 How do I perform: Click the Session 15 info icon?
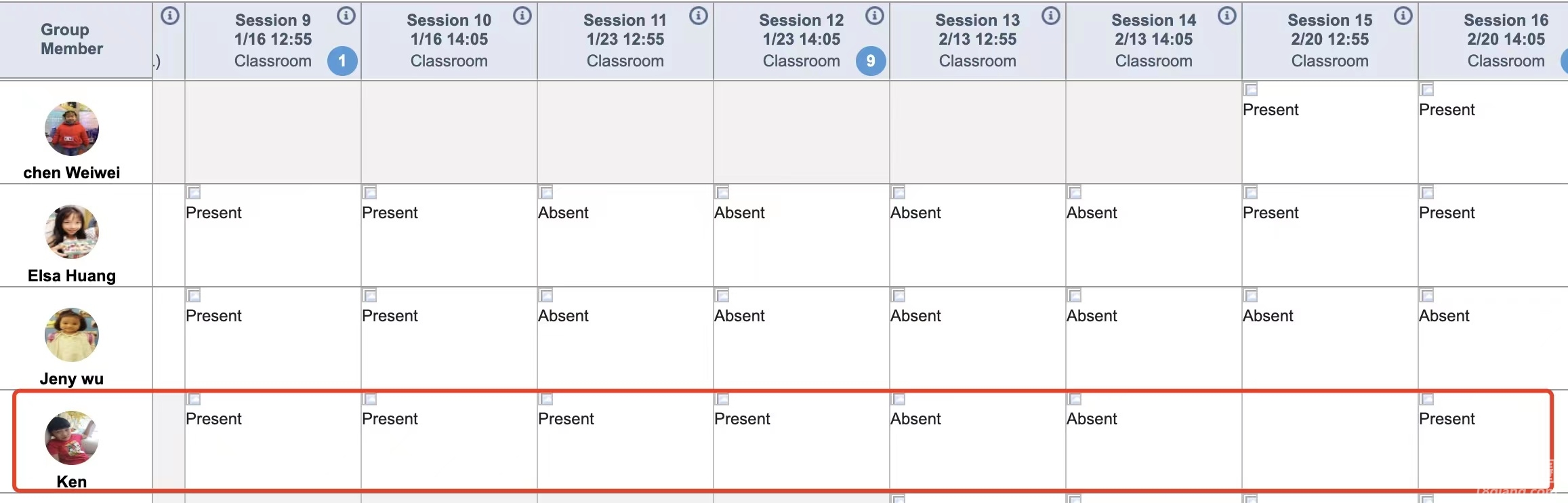point(1403,16)
